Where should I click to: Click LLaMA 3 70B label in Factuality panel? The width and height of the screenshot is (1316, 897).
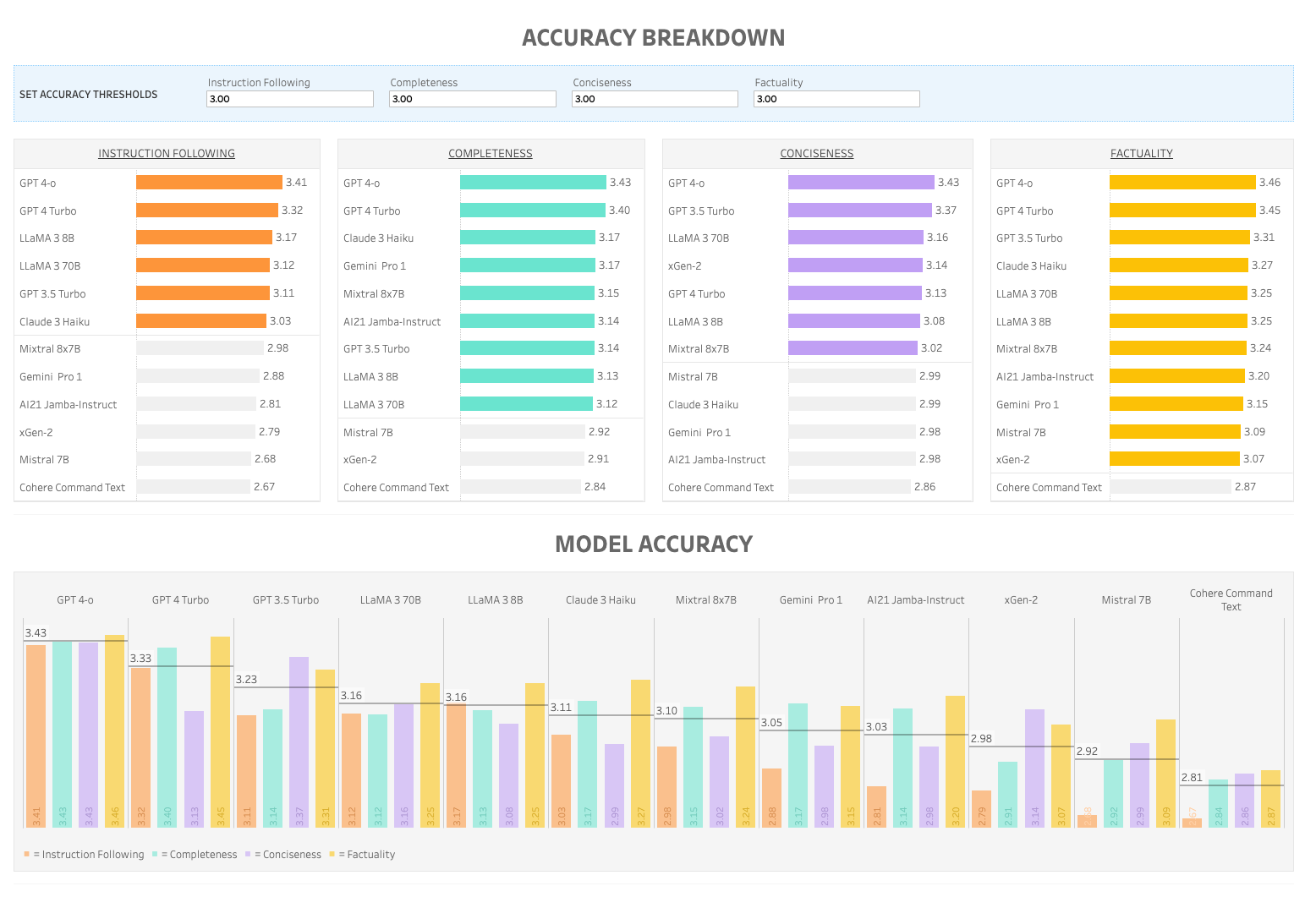1027,294
